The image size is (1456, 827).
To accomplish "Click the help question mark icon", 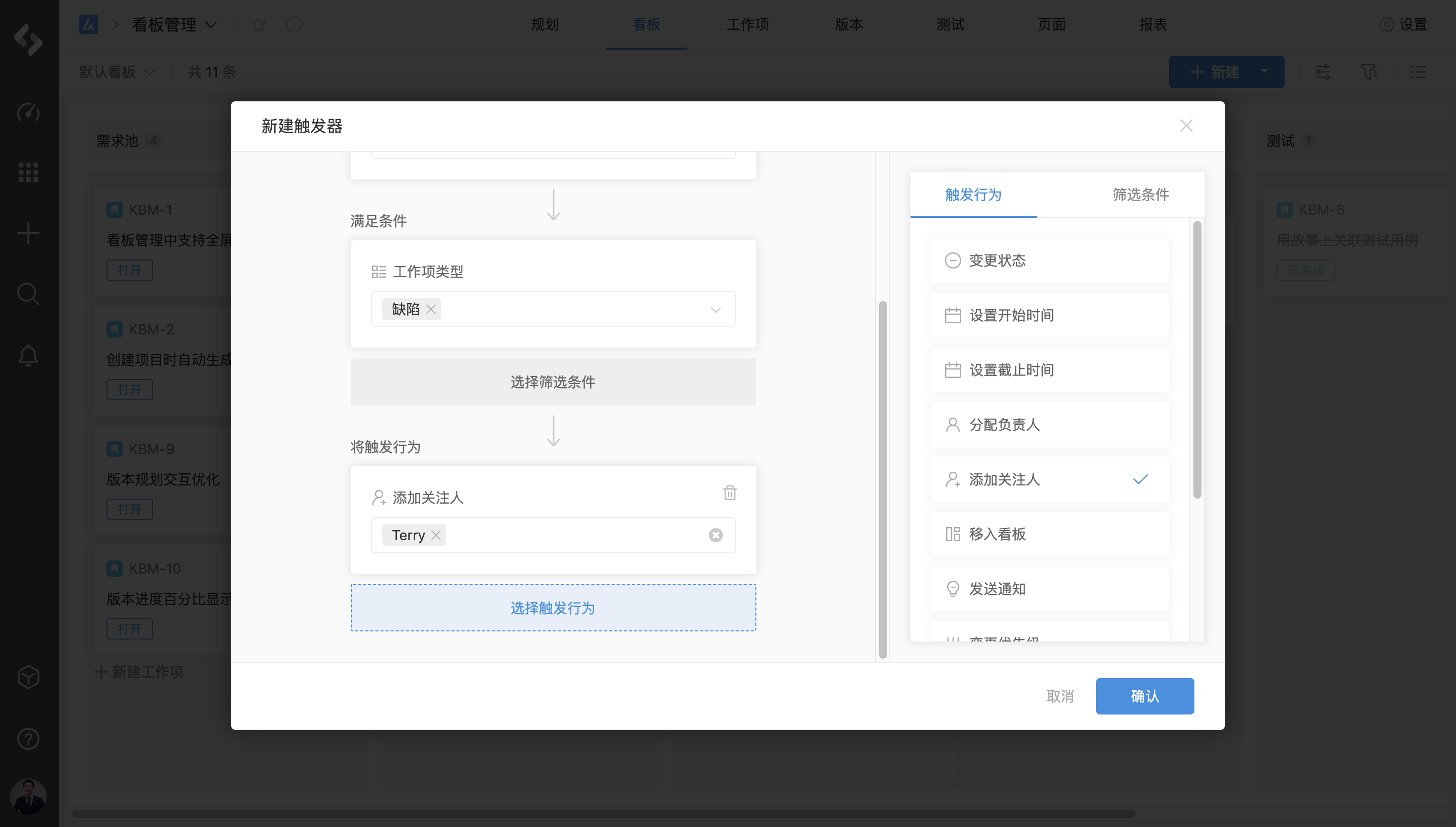I will click(x=28, y=739).
